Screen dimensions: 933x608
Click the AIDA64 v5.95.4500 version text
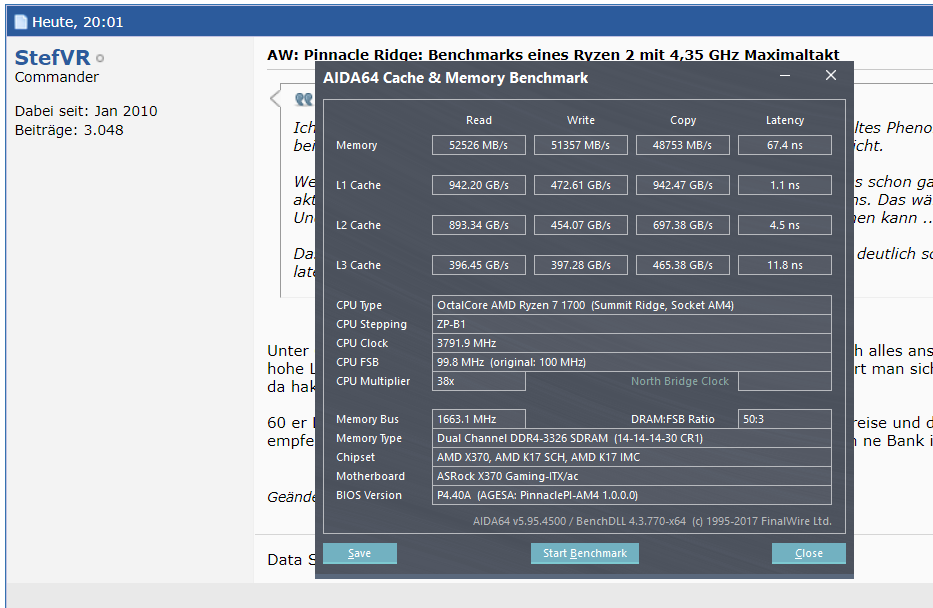pos(652,521)
